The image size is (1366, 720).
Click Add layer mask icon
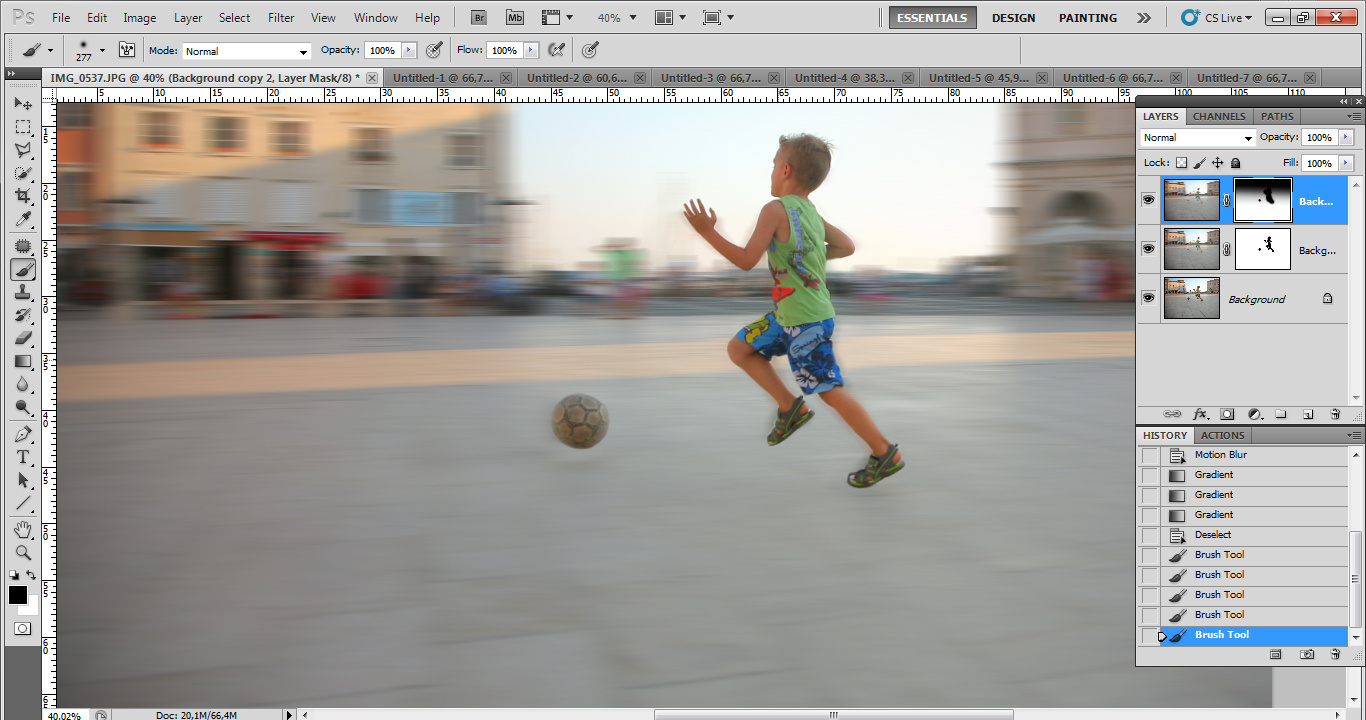tap(1227, 414)
